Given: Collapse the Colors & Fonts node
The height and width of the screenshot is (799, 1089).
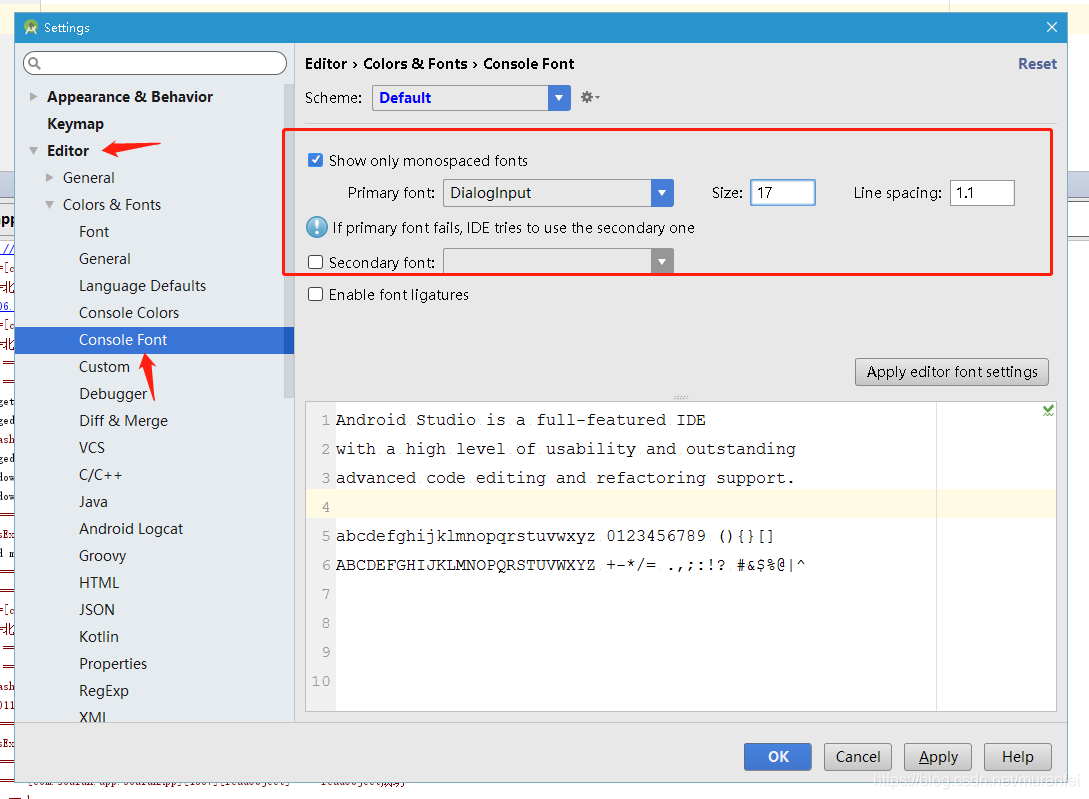Looking at the screenshot, I should pyautogui.click(x=49, y=205).
